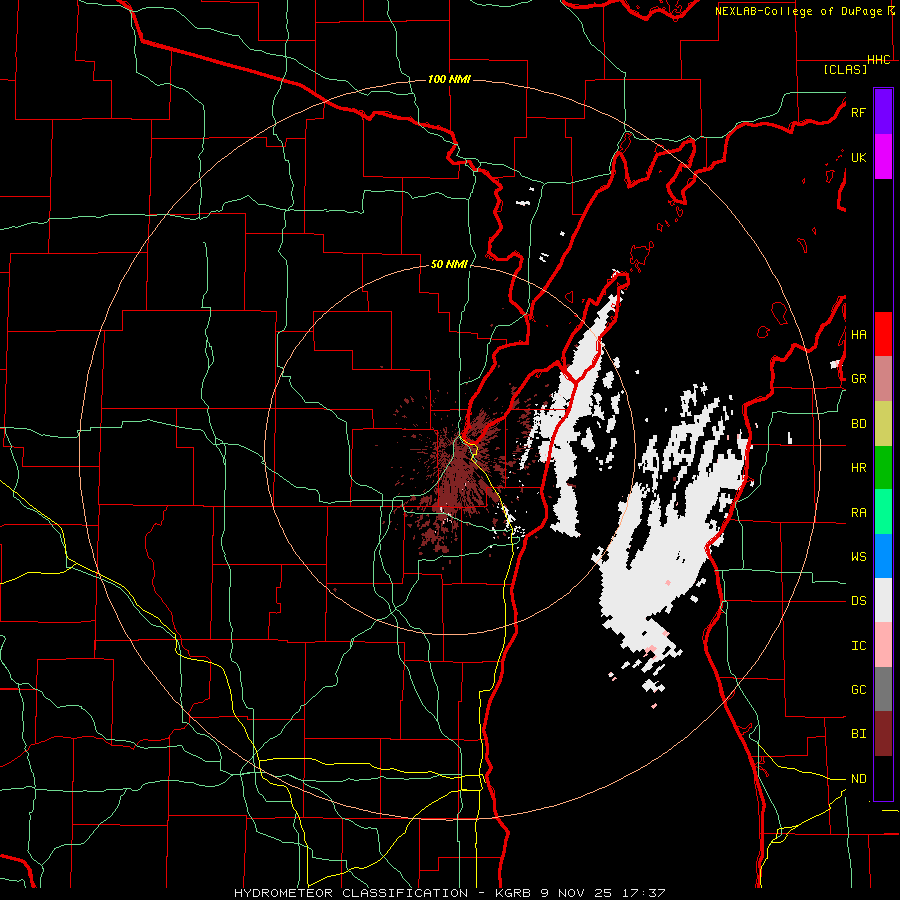Click the ND legend label
Viewport: 900px width, 900px height.
coord(858,779)
